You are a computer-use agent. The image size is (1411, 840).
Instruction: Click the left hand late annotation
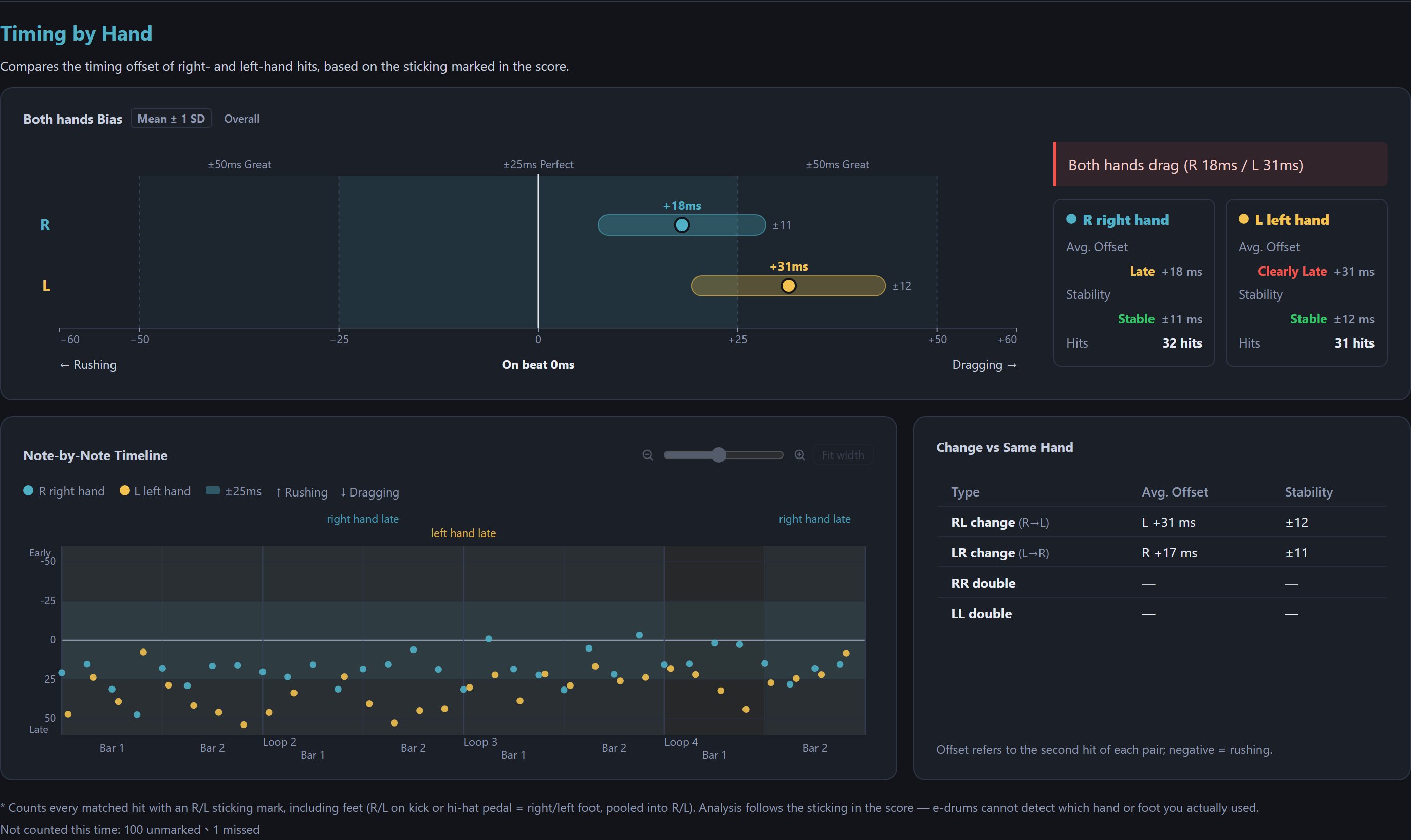(463, 533)
